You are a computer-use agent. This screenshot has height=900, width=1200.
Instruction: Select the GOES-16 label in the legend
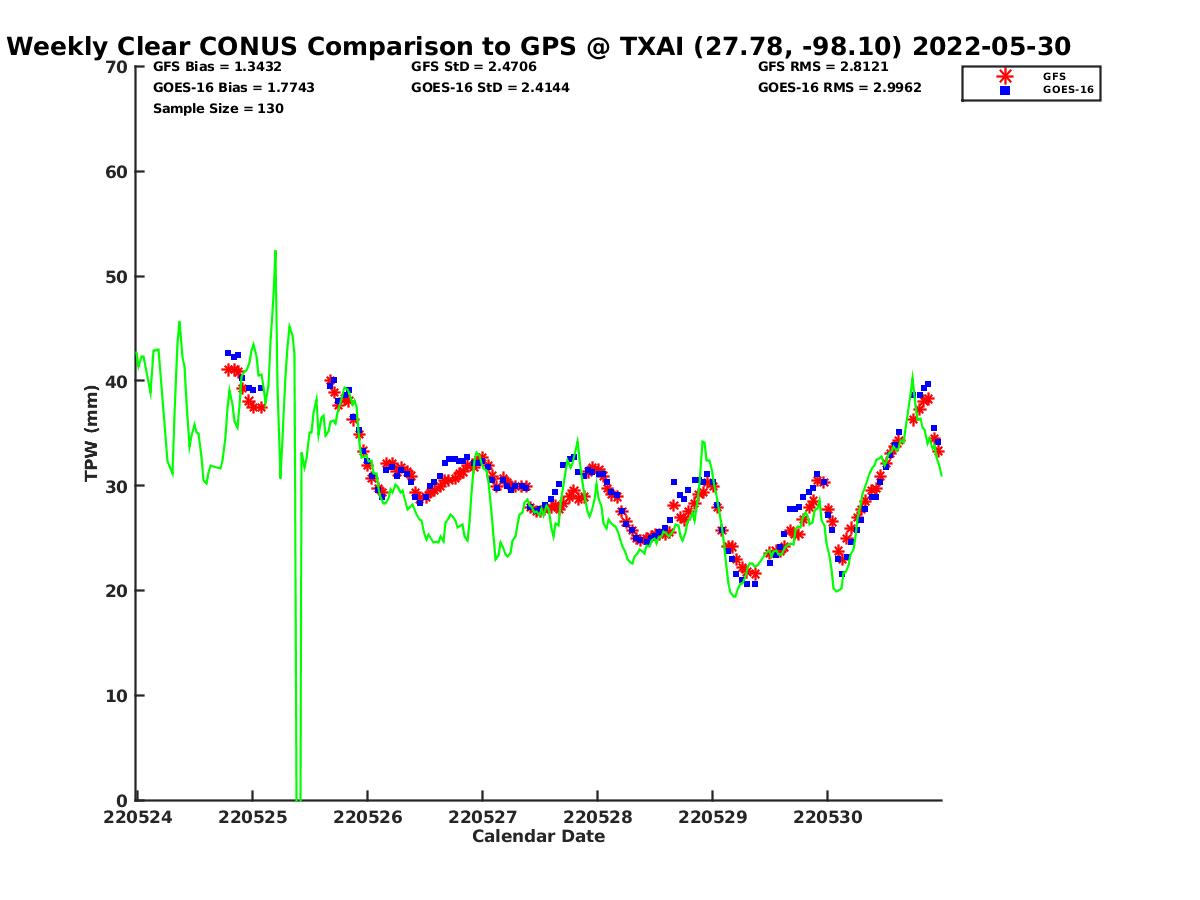coord(1068,90)
